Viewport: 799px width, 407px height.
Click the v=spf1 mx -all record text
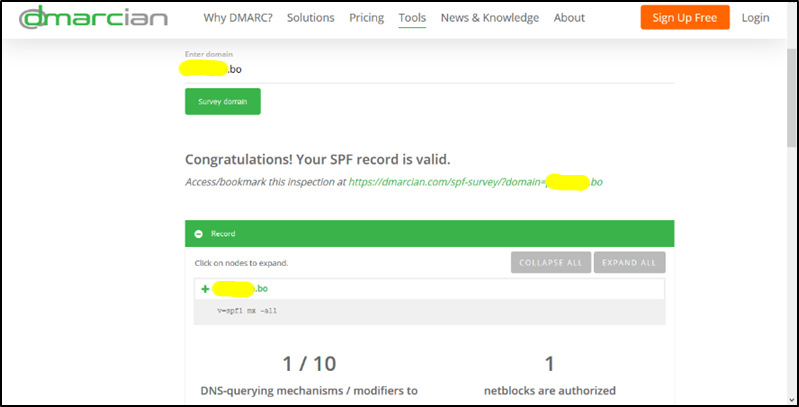[x=247, y=311]
